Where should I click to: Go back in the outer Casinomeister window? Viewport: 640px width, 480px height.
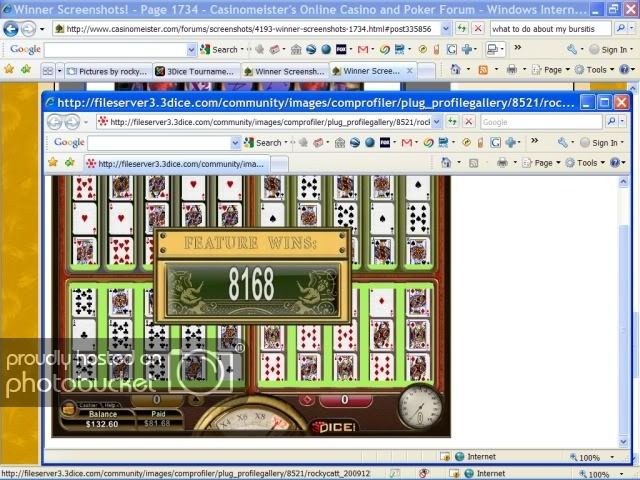(x=11, y=29)
